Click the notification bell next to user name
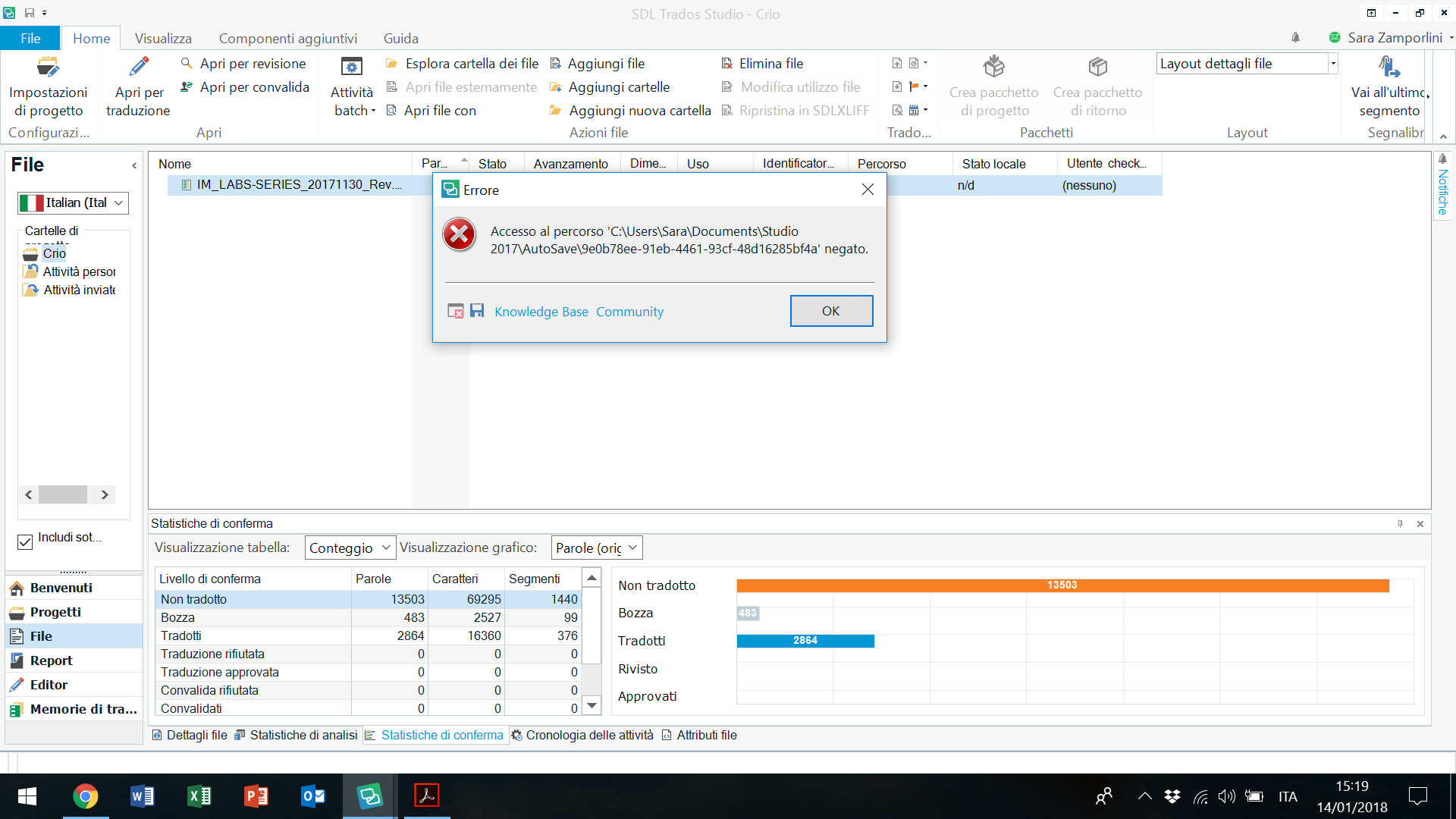 click(x=1295, y=38)
